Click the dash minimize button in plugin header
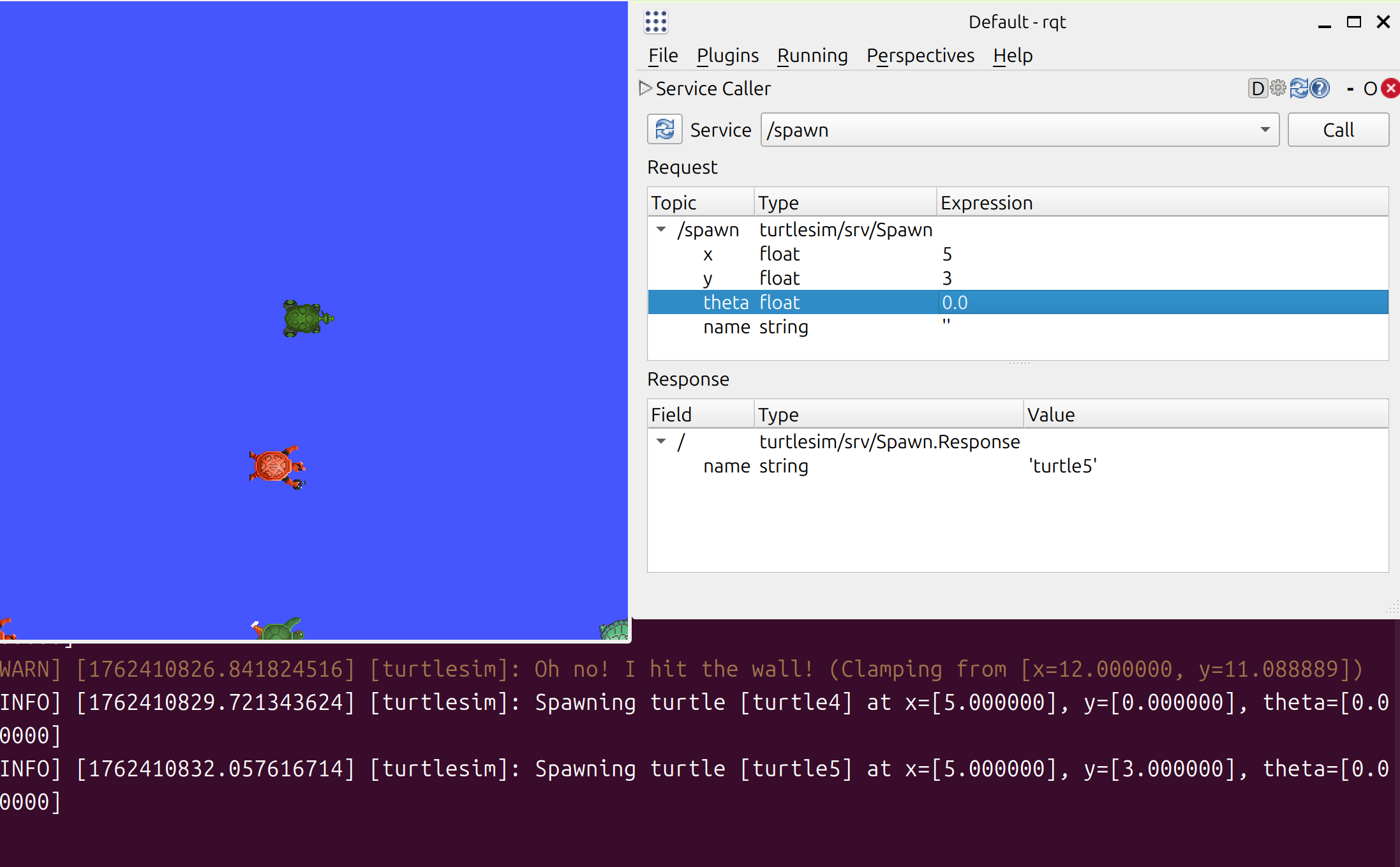The height and width of the screenshot is (867, 1400). pyautogui.click(x=1350, y=89)
